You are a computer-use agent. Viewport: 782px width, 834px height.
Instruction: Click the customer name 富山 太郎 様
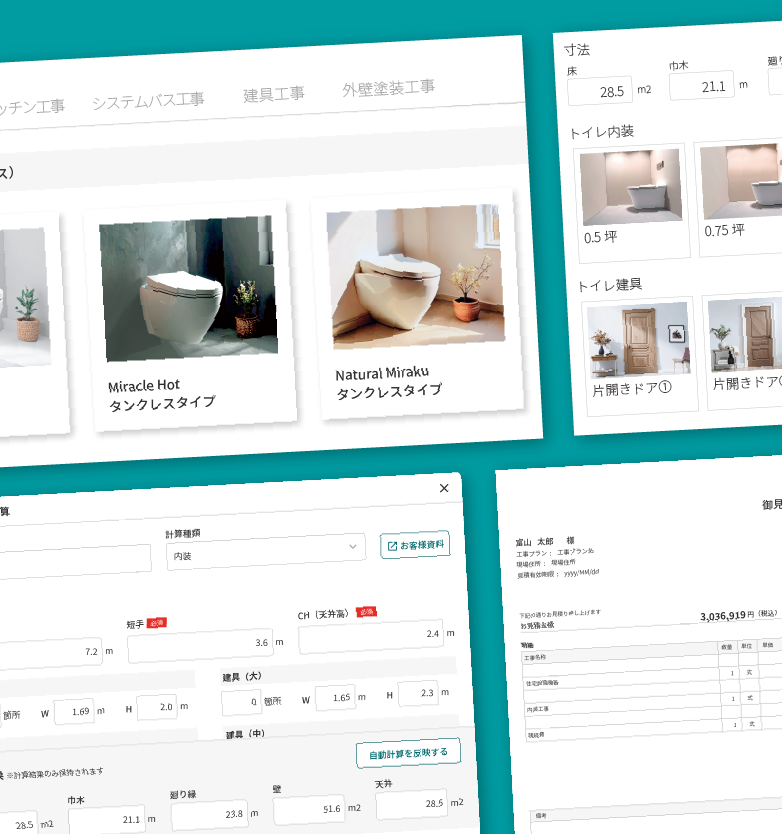tap(545, 541)
